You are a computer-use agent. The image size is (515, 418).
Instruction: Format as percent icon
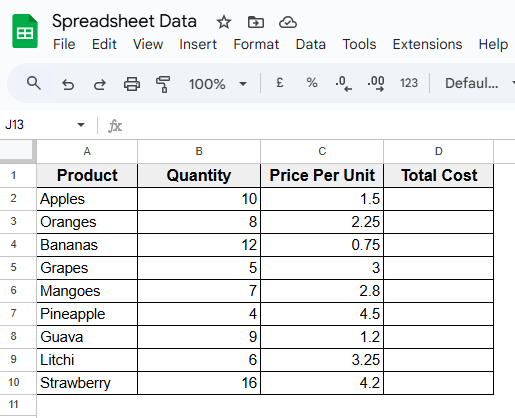point(312,83)
